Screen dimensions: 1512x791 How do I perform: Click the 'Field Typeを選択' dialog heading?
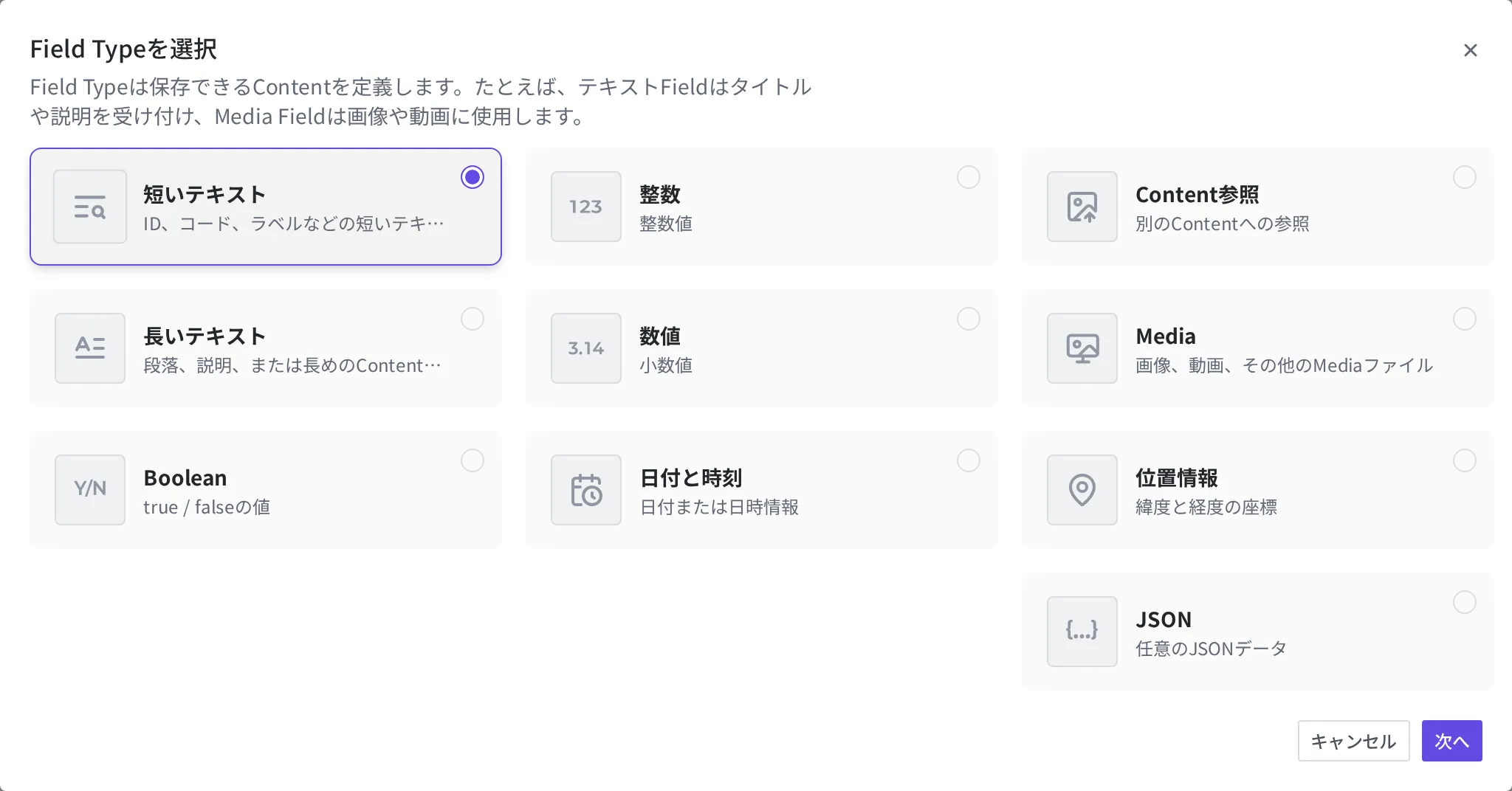[123, 49]
